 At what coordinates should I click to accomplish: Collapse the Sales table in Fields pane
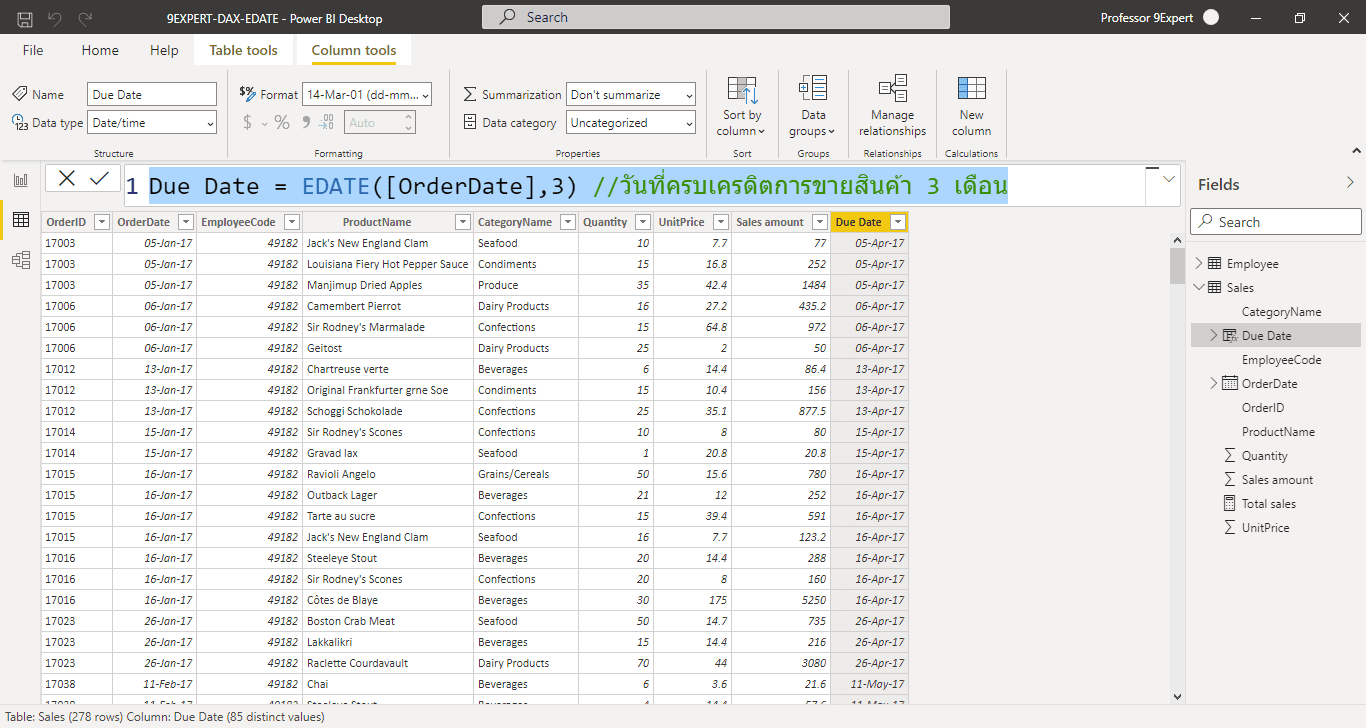coord(1199,286)
